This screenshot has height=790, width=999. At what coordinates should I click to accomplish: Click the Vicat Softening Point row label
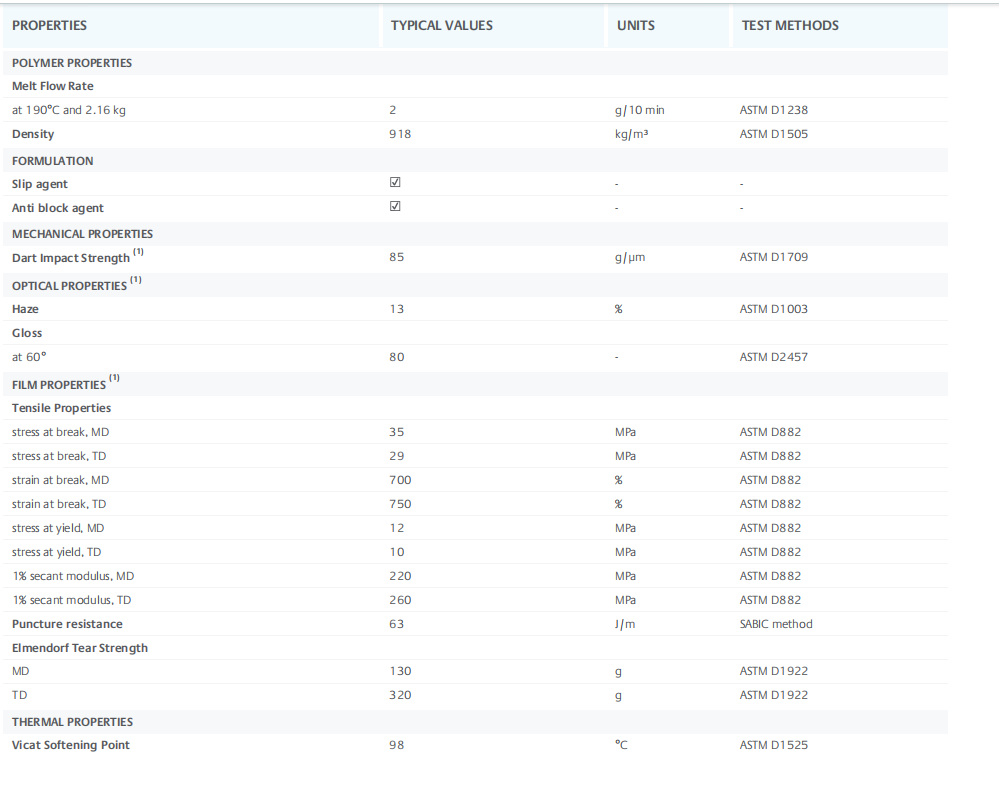71,745
